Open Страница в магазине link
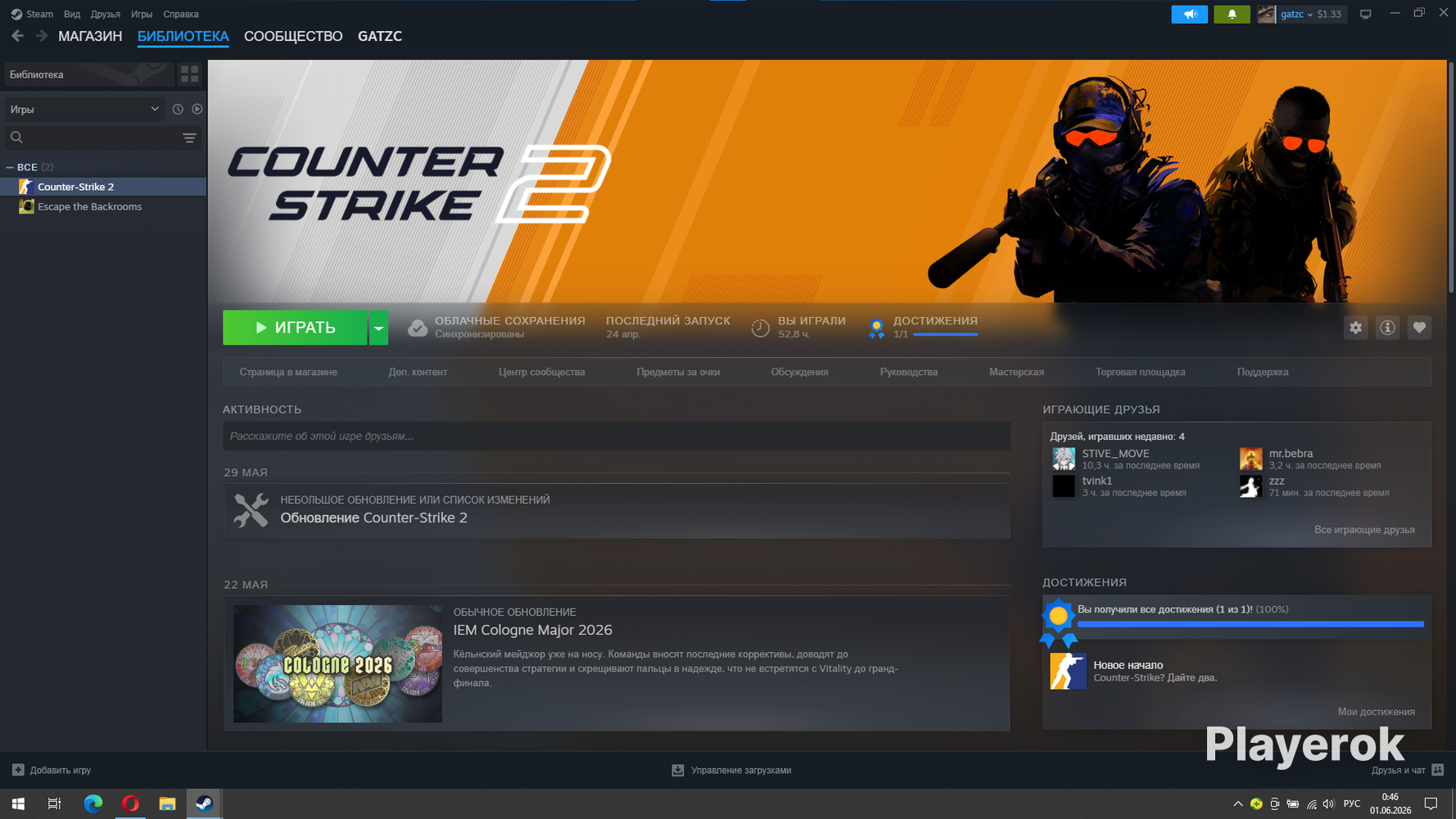This screenshot has width=1456, height=819. pyautogui.click(x=288, y=372)
